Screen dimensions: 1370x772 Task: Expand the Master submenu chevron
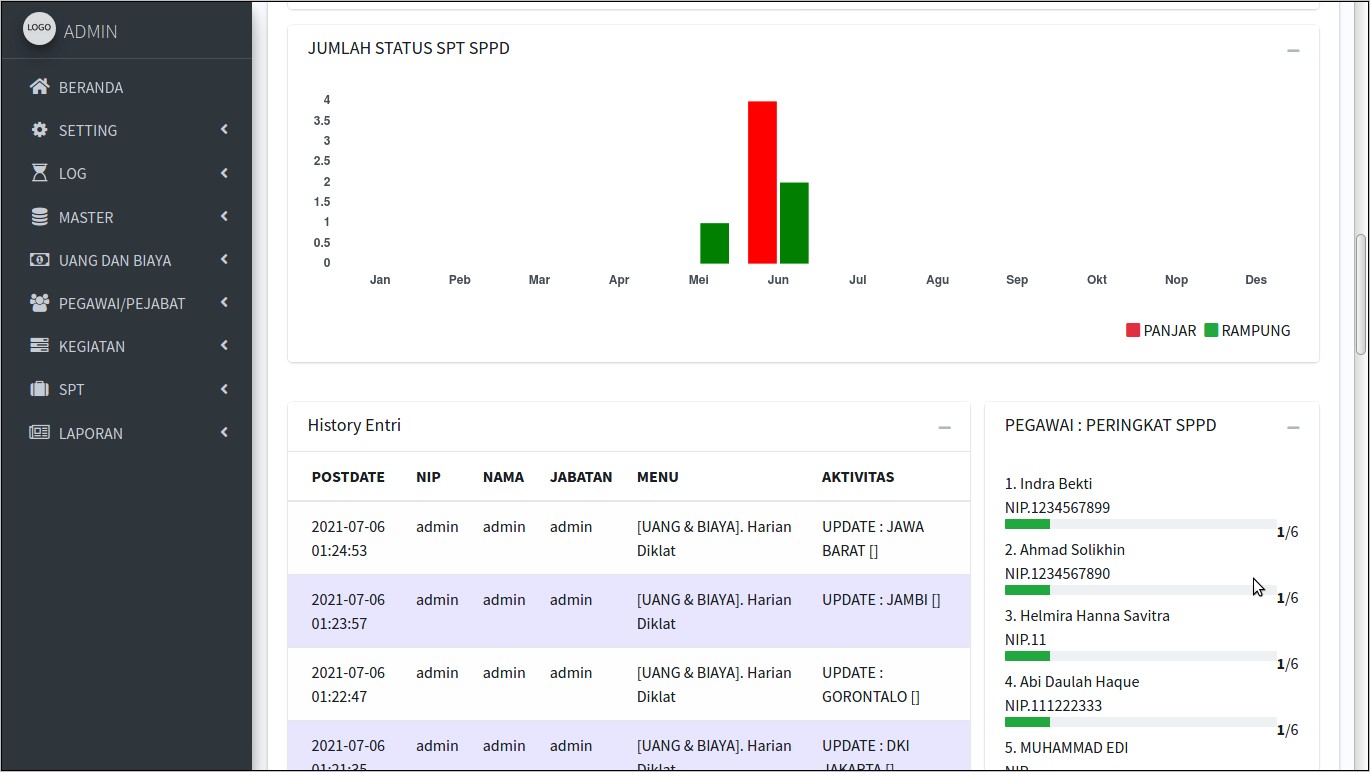click(x=224, y=216)
